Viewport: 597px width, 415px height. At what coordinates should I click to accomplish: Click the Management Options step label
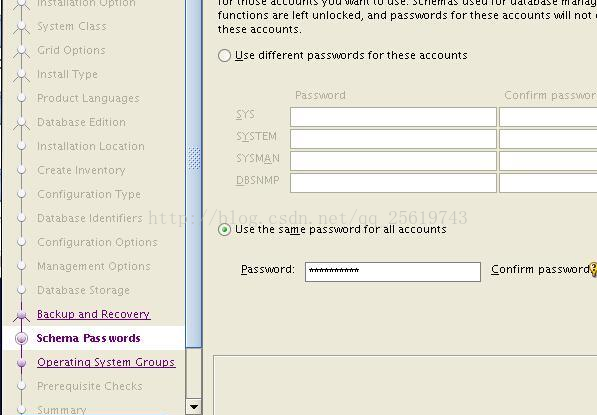[x=94, y=266]
